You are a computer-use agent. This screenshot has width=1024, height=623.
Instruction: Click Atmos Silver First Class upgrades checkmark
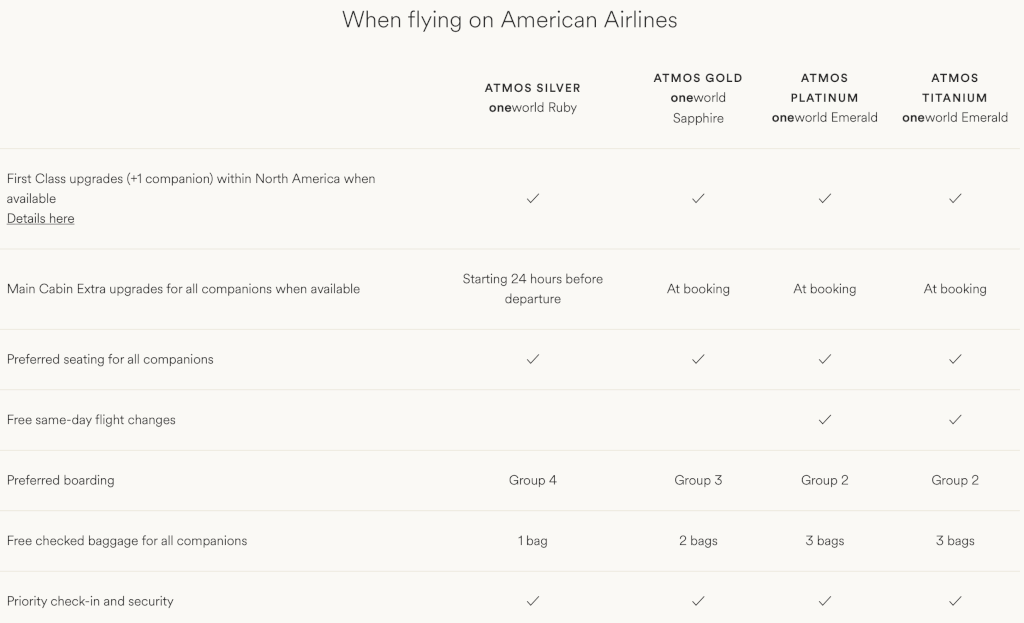[533, 199]
